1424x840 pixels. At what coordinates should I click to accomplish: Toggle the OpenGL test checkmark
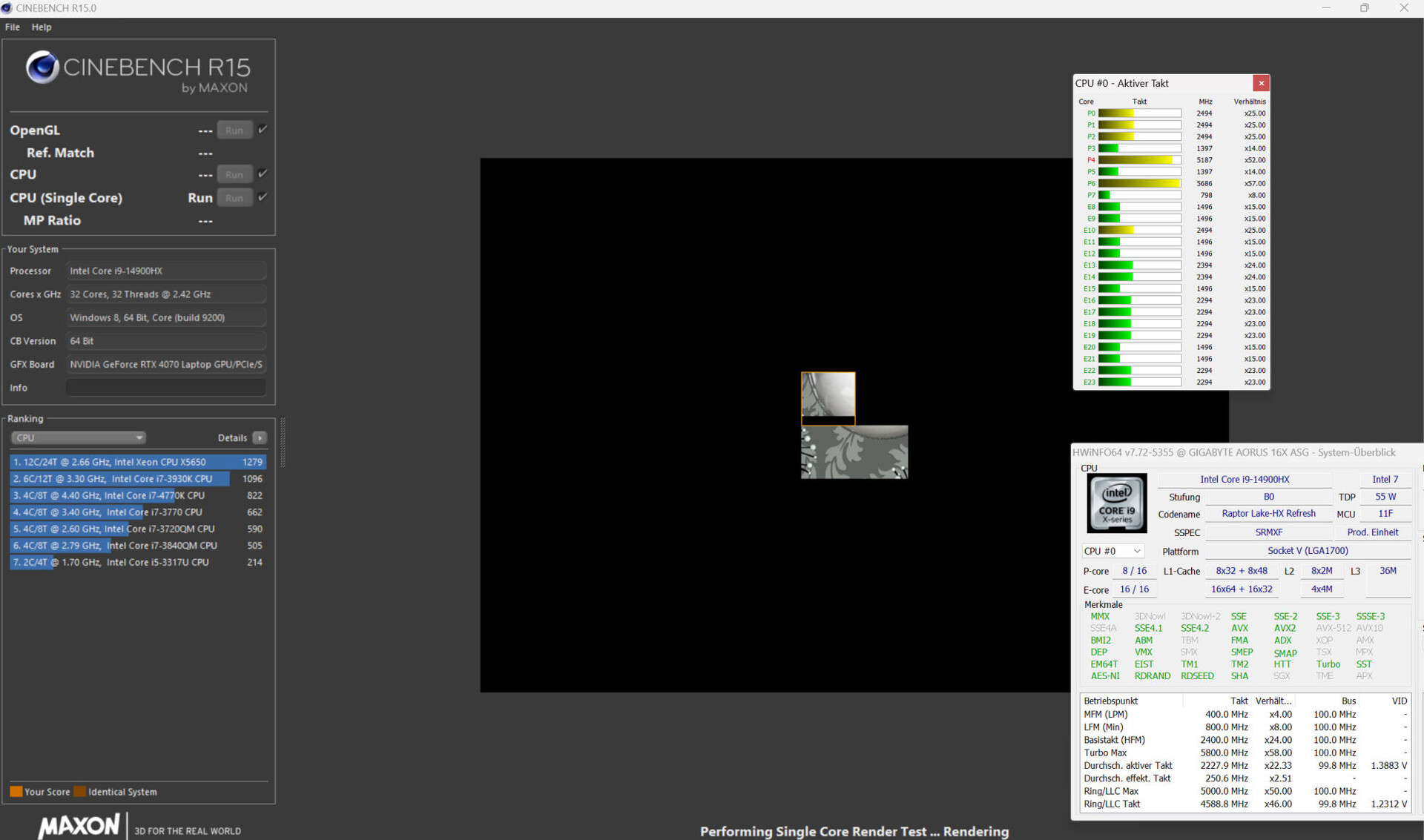point(263,130)
